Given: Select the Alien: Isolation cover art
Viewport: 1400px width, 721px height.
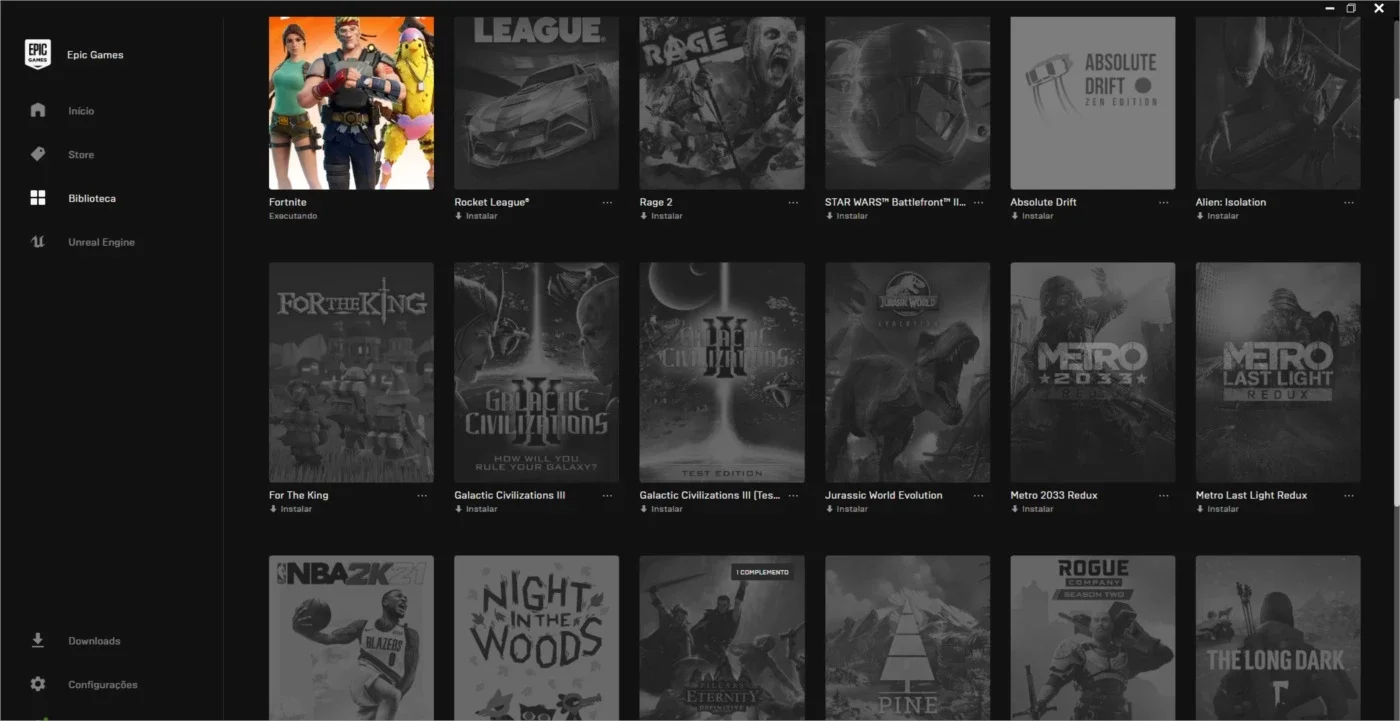Looking at the screenshot, I should [x=1278, y=103].
